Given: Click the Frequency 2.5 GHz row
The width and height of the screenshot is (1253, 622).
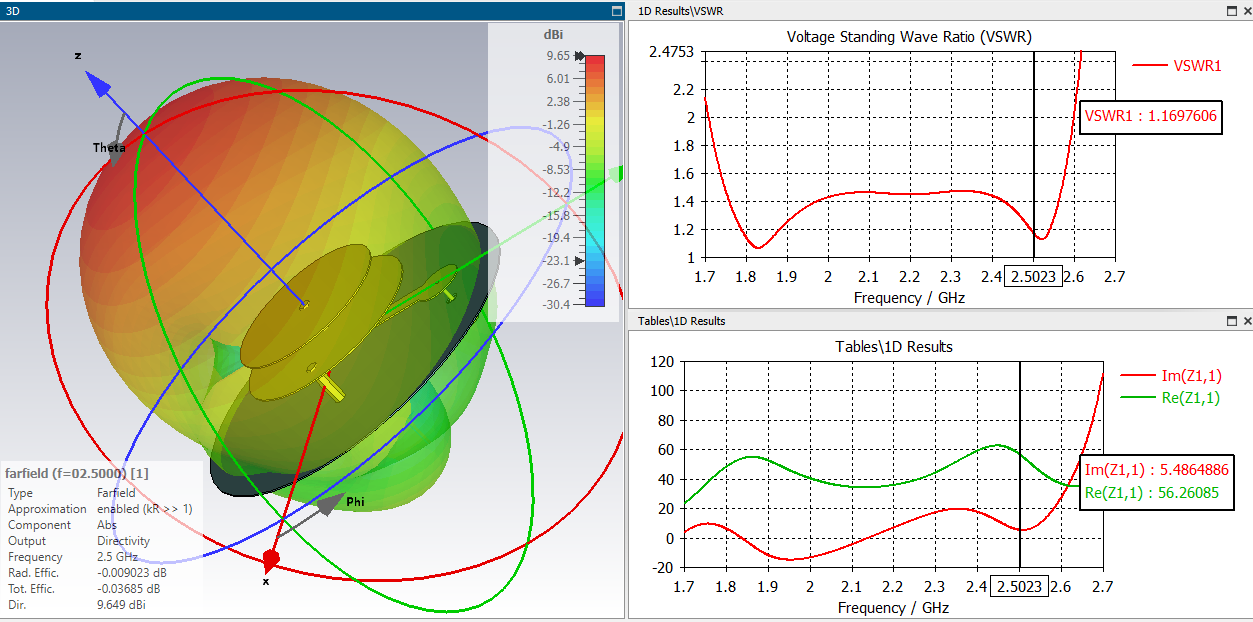Looking at the screenshot, I should coord(71,557).
